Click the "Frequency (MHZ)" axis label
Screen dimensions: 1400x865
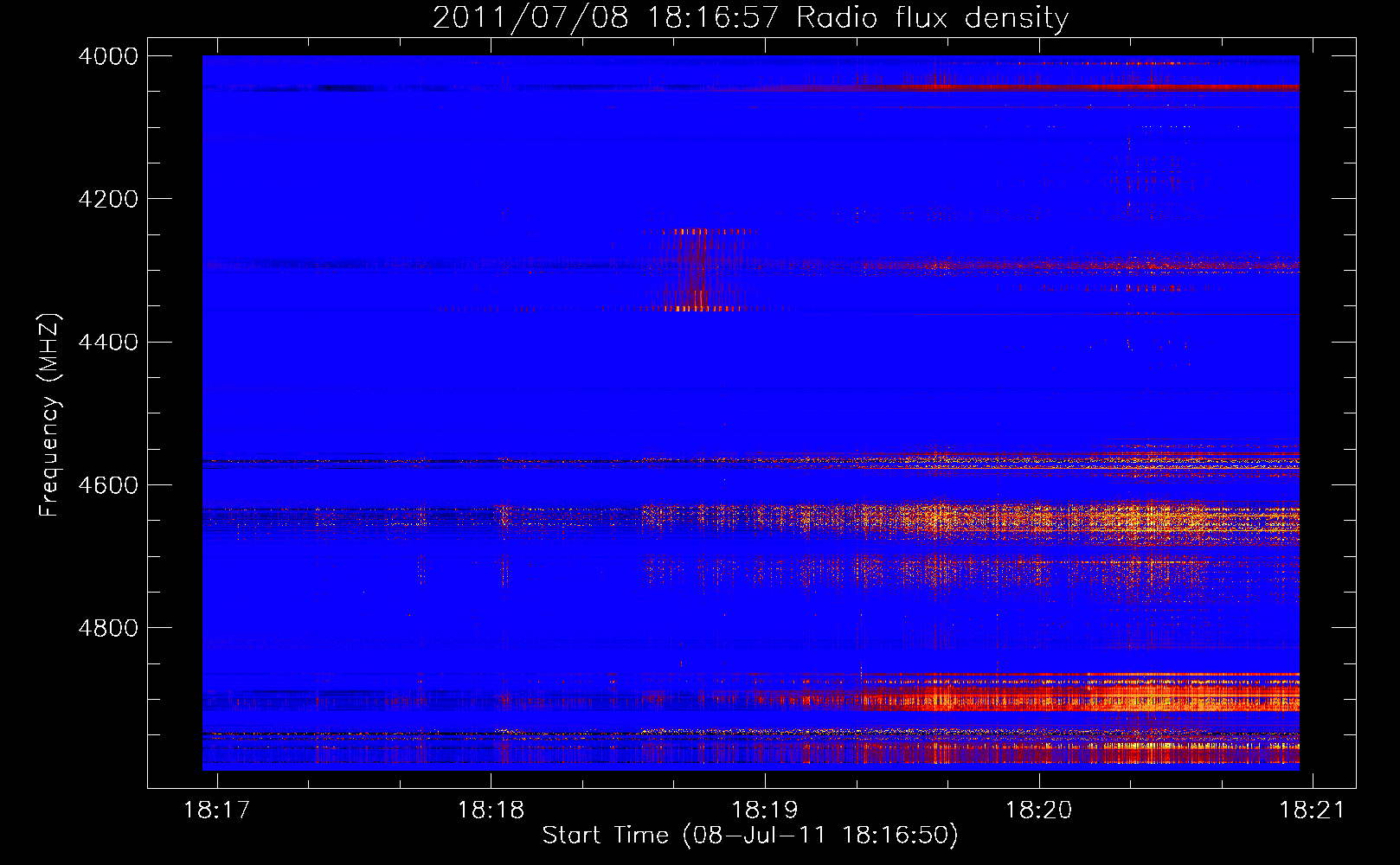(49, 414)
